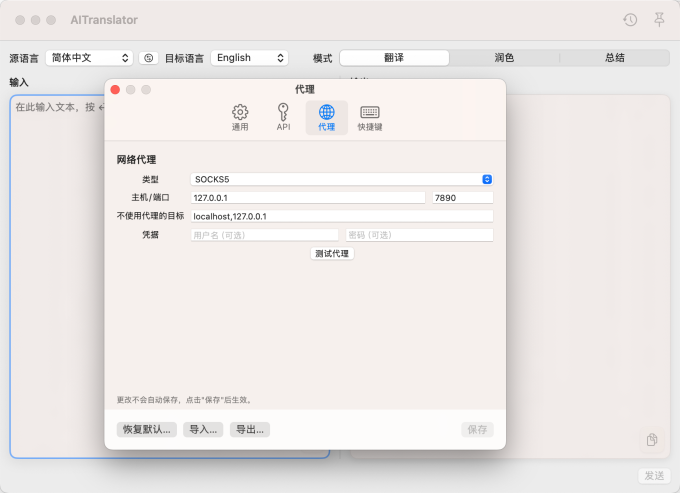The width and height of the screenshot is (680, 493).
Task: Click the paste clipboard icon in output
Action: 651,440
